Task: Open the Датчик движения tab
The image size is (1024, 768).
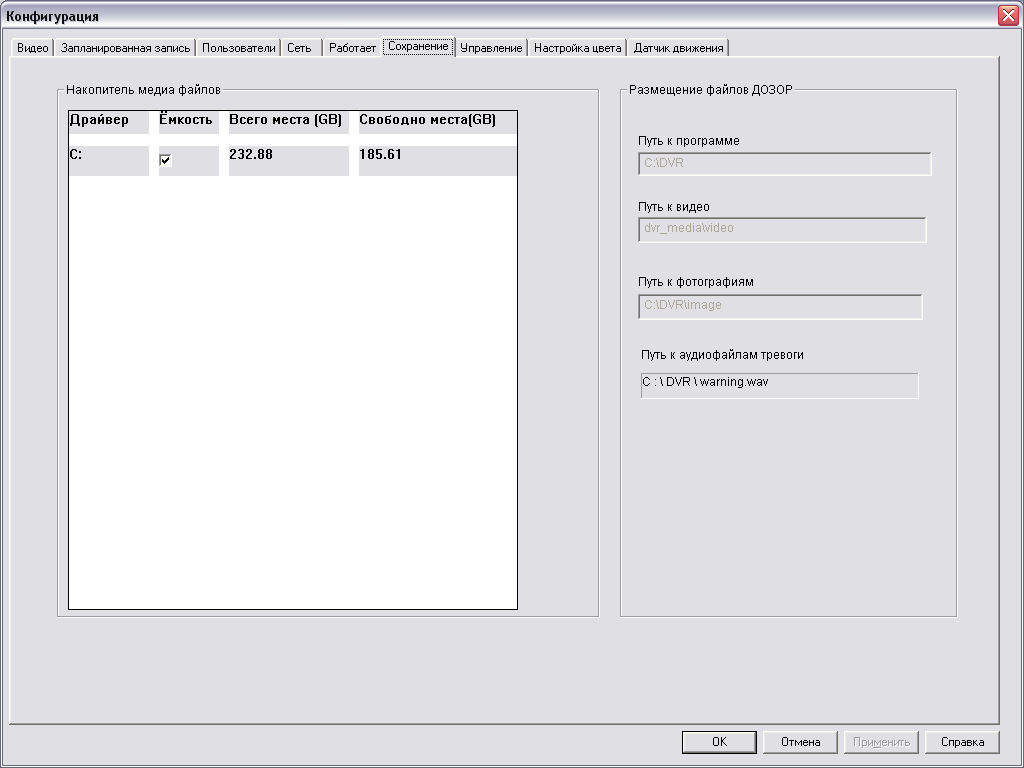Action: pyautogui.click(x=679, y=48)
